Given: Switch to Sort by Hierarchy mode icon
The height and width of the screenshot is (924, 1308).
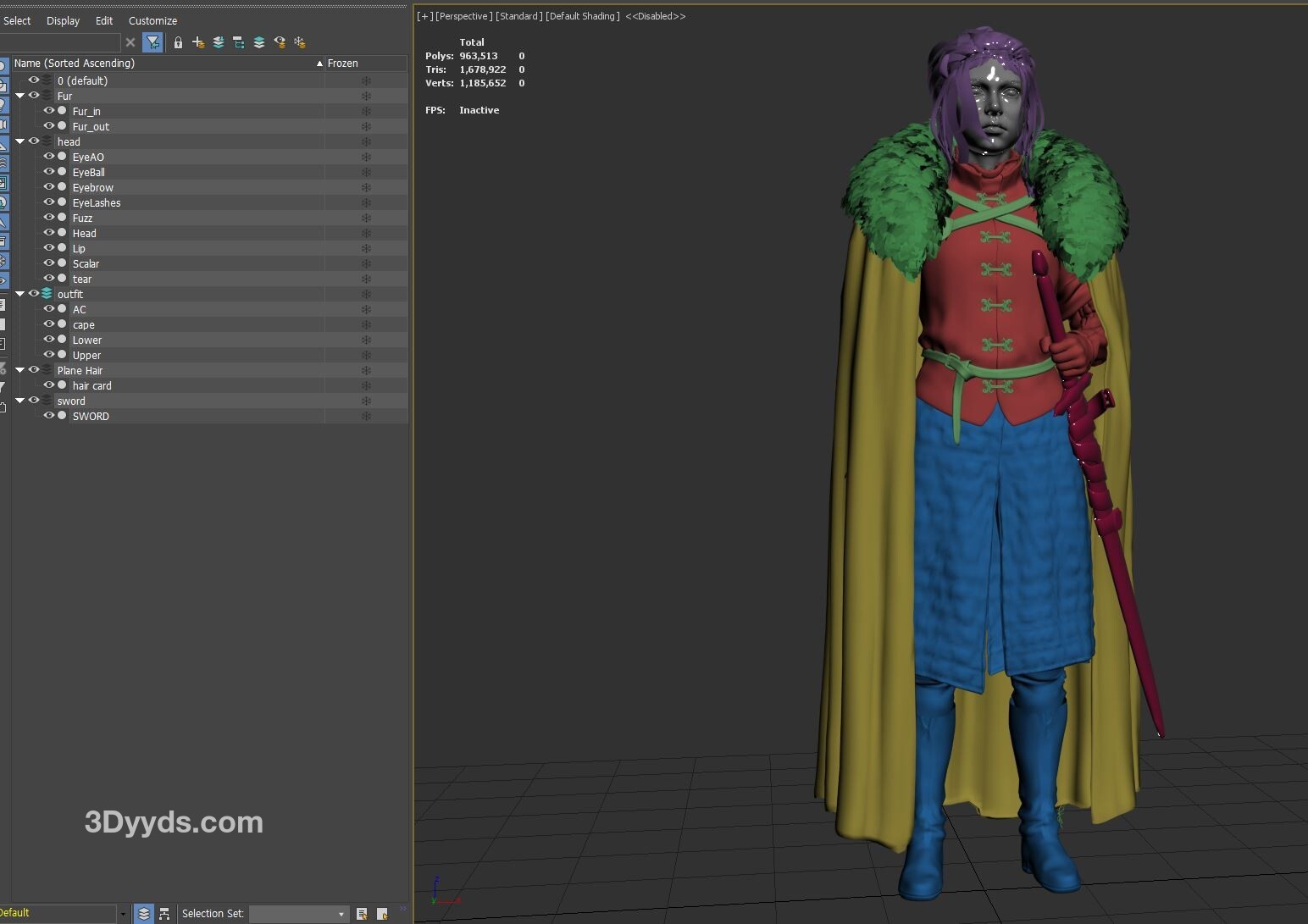Looking at the screenshot, I should click(x=164, y=914).
